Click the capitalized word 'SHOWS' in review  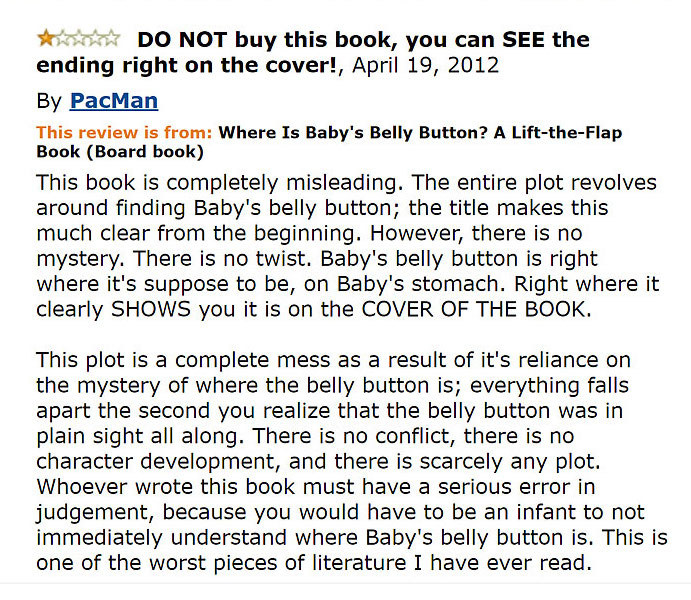point(151,309)
